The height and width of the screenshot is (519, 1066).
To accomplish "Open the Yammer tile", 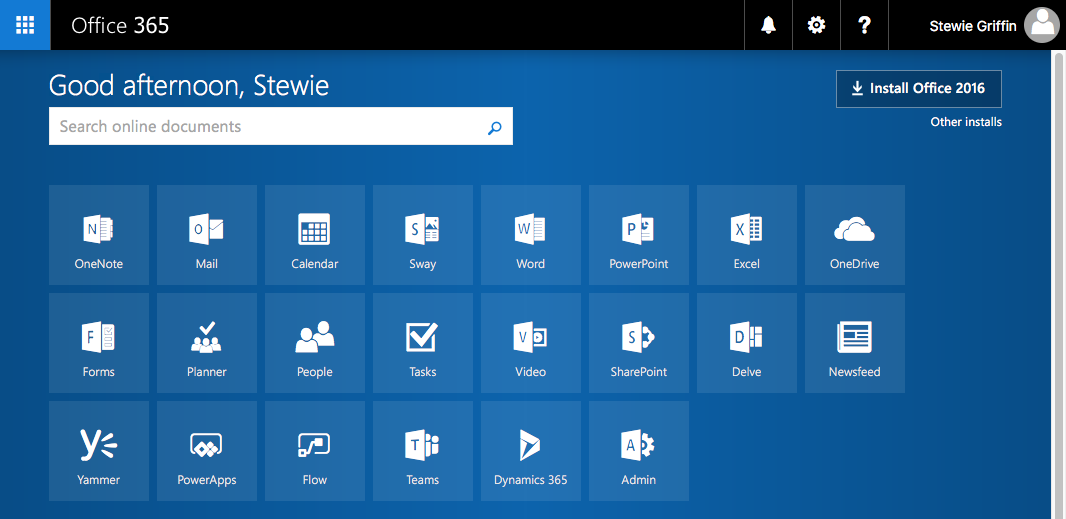I will coord(99,451).
